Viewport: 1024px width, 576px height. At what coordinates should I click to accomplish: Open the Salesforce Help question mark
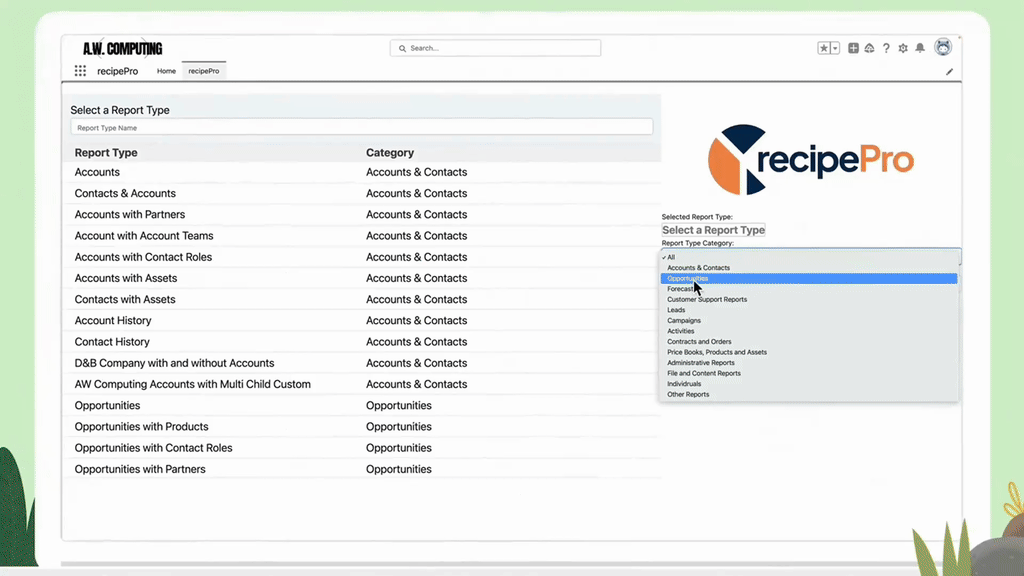click(x=886, y=48)
